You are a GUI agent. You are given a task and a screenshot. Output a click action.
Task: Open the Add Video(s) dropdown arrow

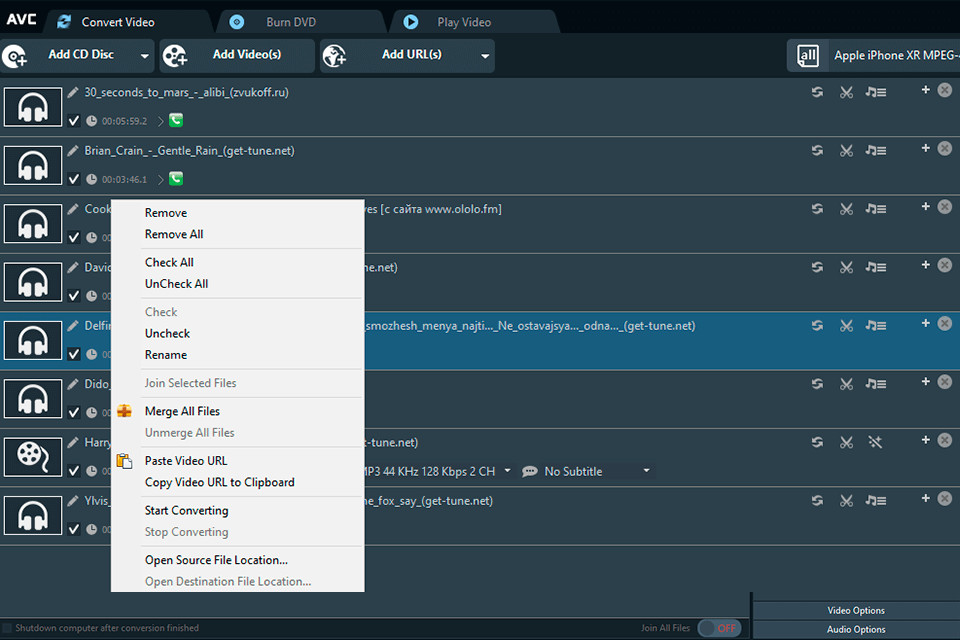pyautogui.click(x=301, y=55)
